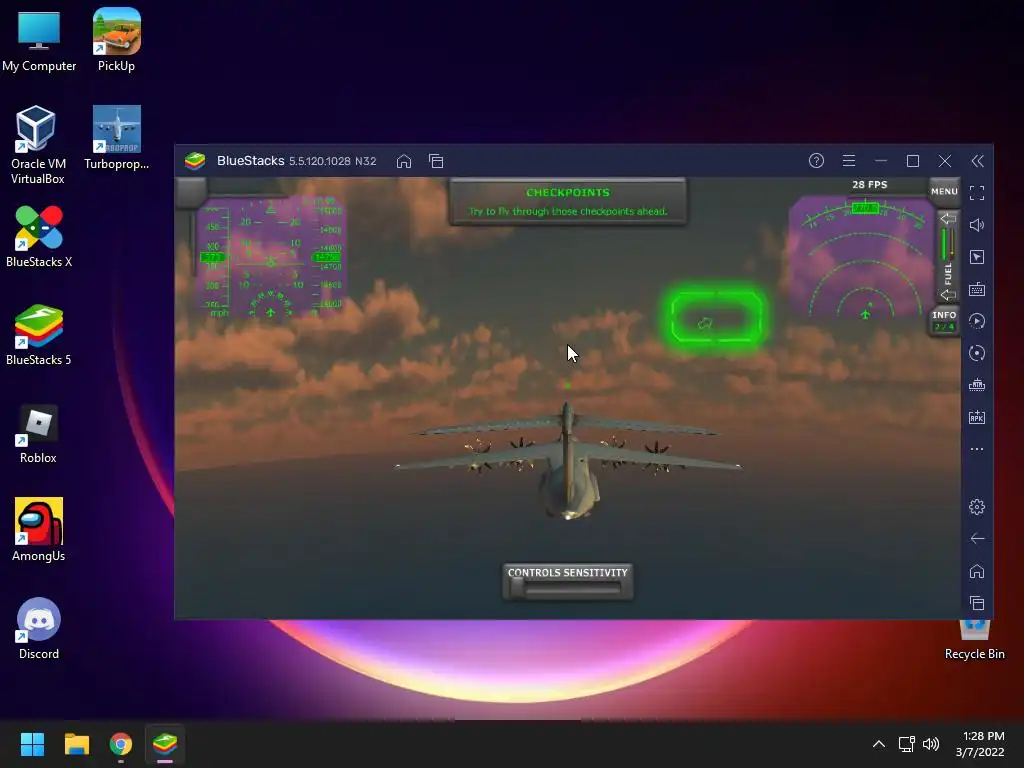The height and width of the screenshot is (768, 1024).
Task: Show hidden system tray icons
Action: pos(879,744)
